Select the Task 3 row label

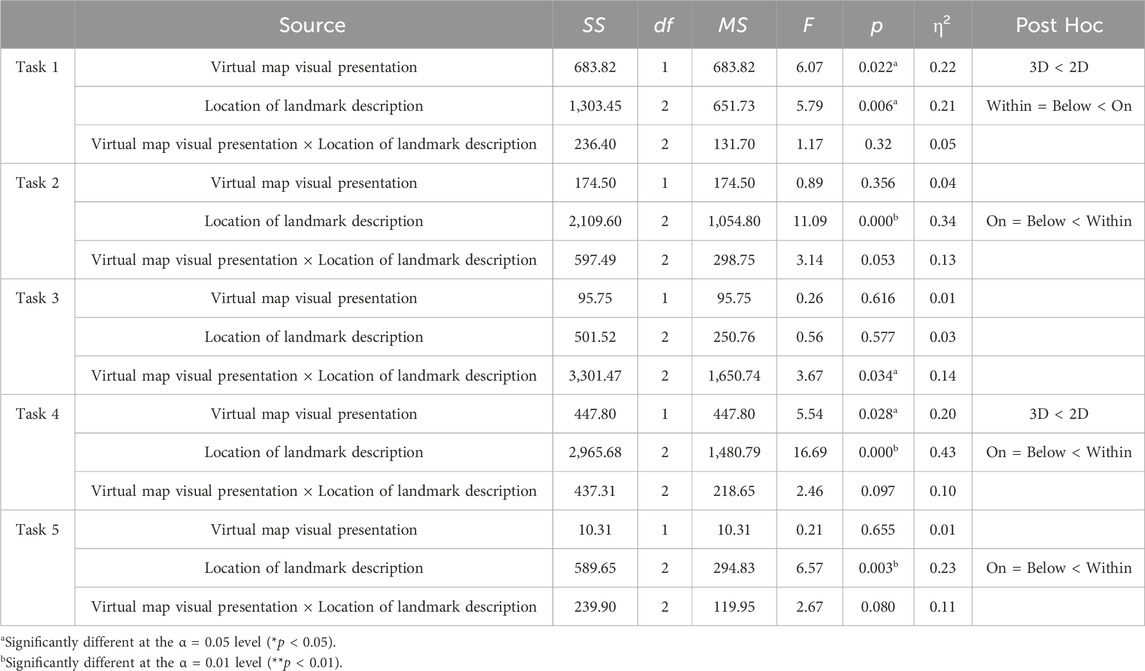(35, 298)
